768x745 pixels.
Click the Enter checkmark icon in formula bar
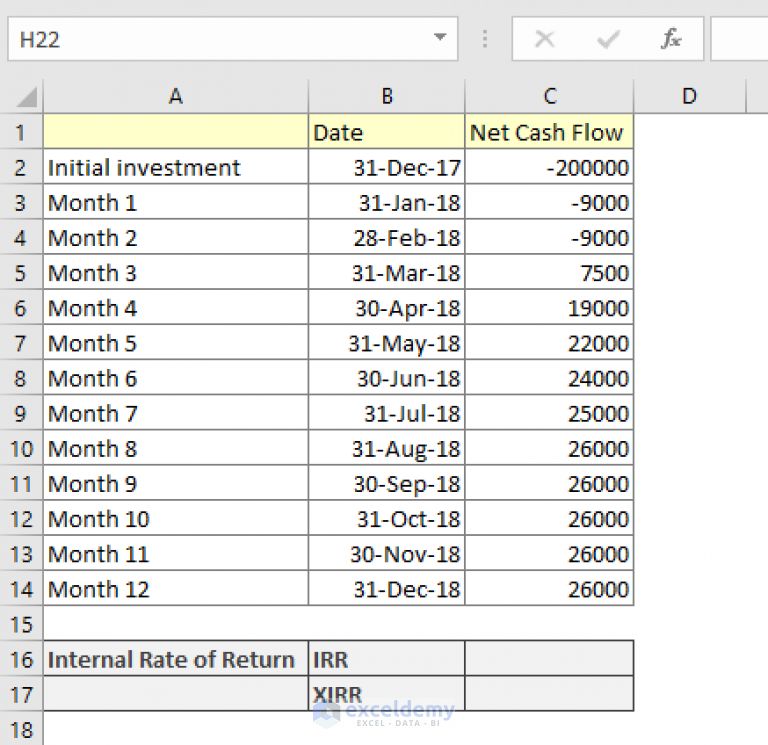point(608,39)
